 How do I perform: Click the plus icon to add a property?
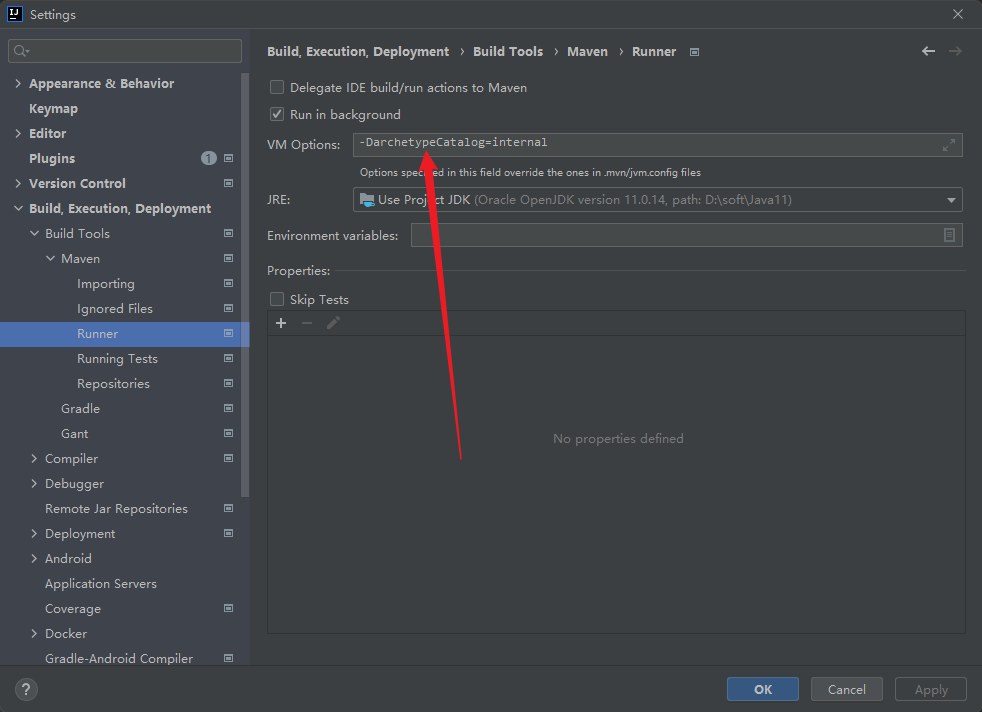pos(281,322)
